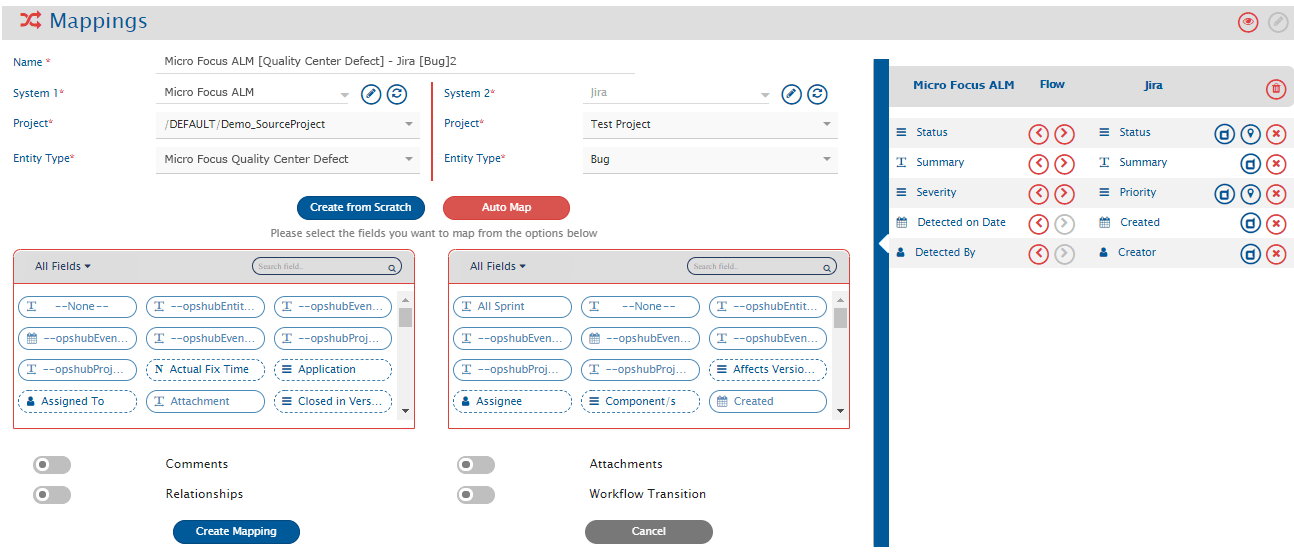Collapse the mapping panel with the white arrow
Image resolution: width=1294 pixels, height=553 pixels.
[883, 244]
